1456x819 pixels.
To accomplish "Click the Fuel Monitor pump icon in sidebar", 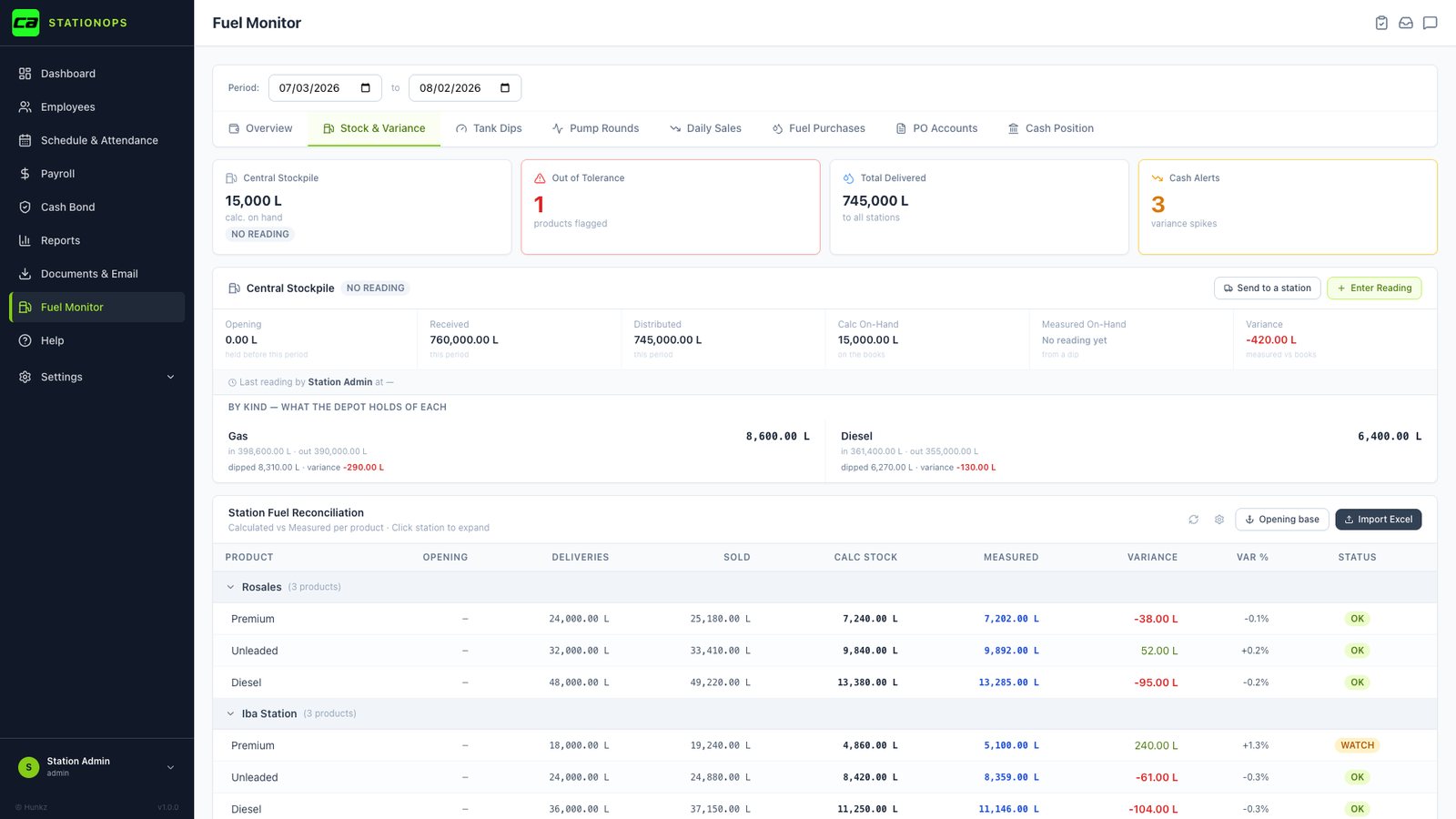I will point(25,308).
